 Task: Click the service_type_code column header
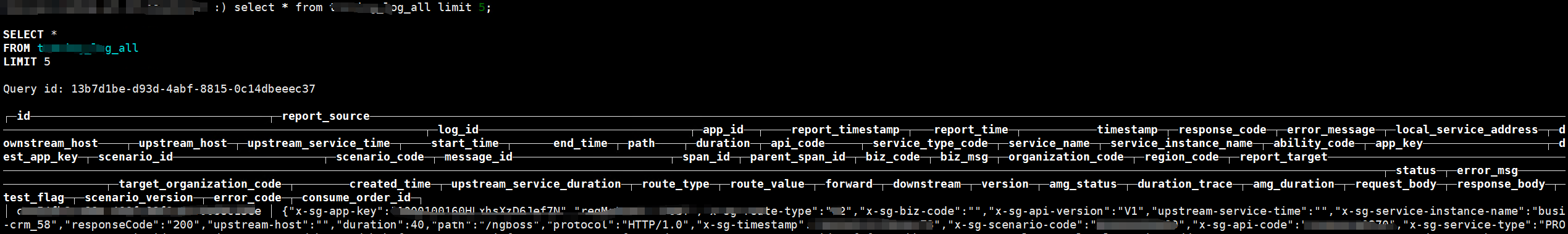tap(930, 143)
